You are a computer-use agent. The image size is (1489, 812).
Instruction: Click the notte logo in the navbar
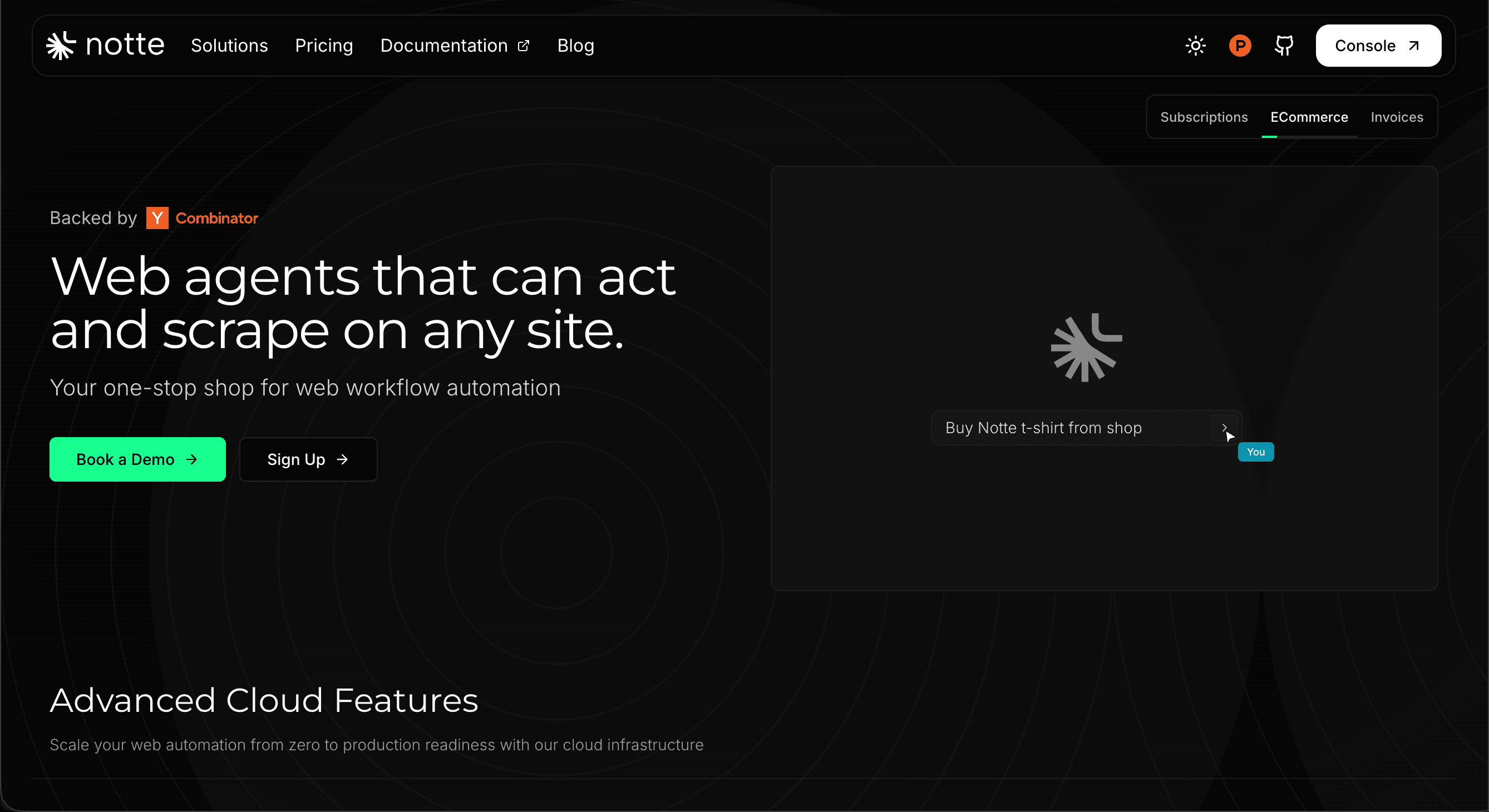coord(105,45)
